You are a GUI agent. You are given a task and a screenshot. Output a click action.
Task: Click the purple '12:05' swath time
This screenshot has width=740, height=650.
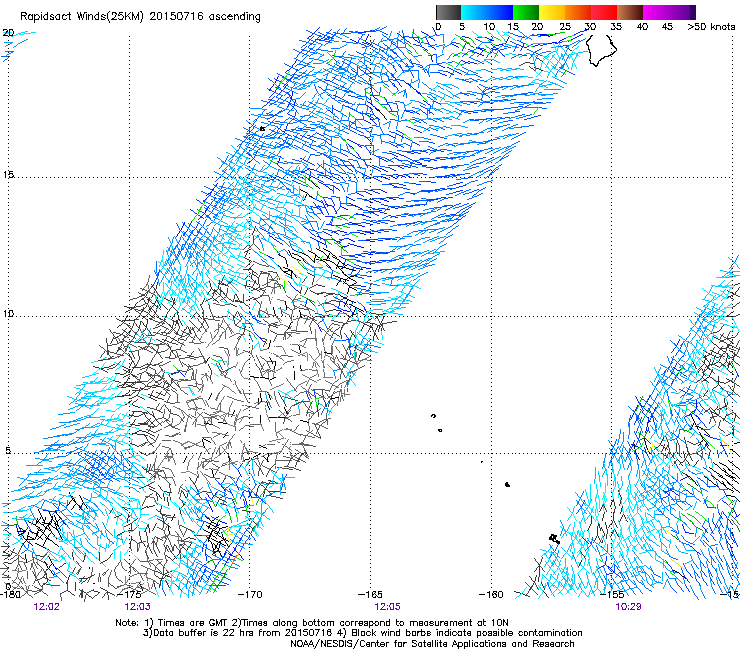(387, 607)
